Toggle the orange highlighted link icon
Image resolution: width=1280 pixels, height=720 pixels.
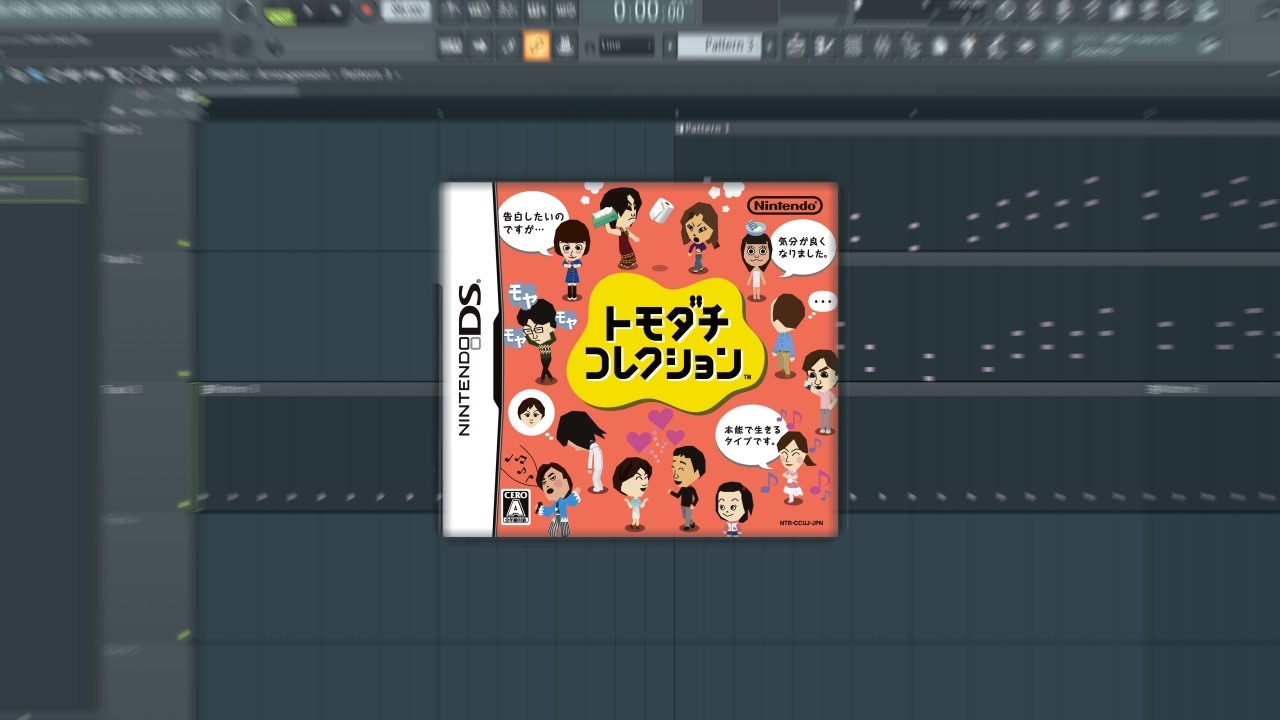point(537,45)
